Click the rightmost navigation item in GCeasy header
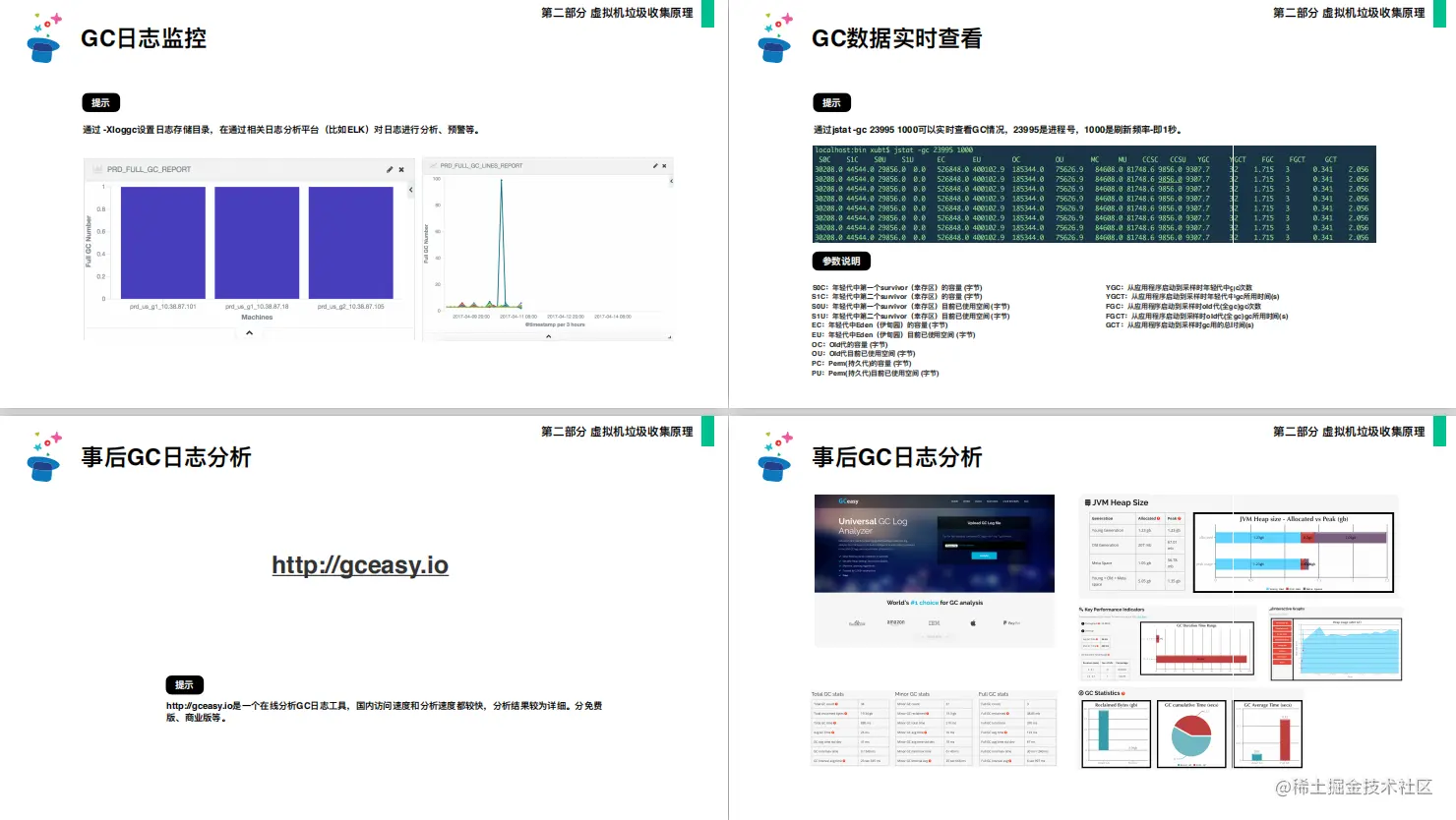This screenshot has height=820, width=1456. [1026, 501]
